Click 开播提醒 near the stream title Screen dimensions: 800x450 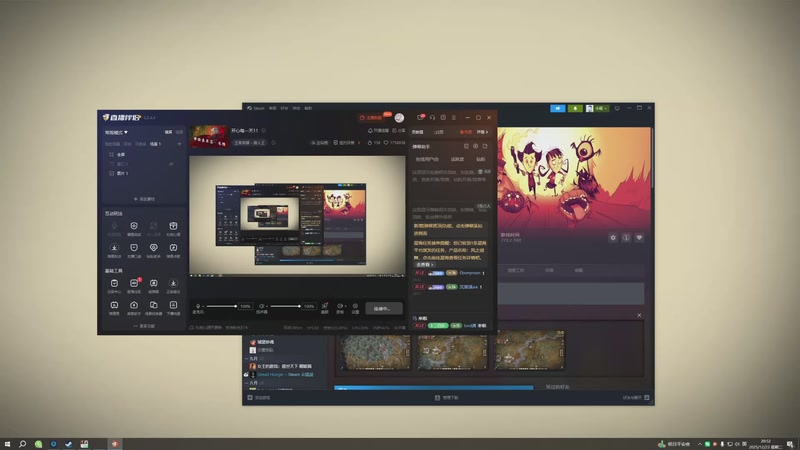(x=378, y=131)
